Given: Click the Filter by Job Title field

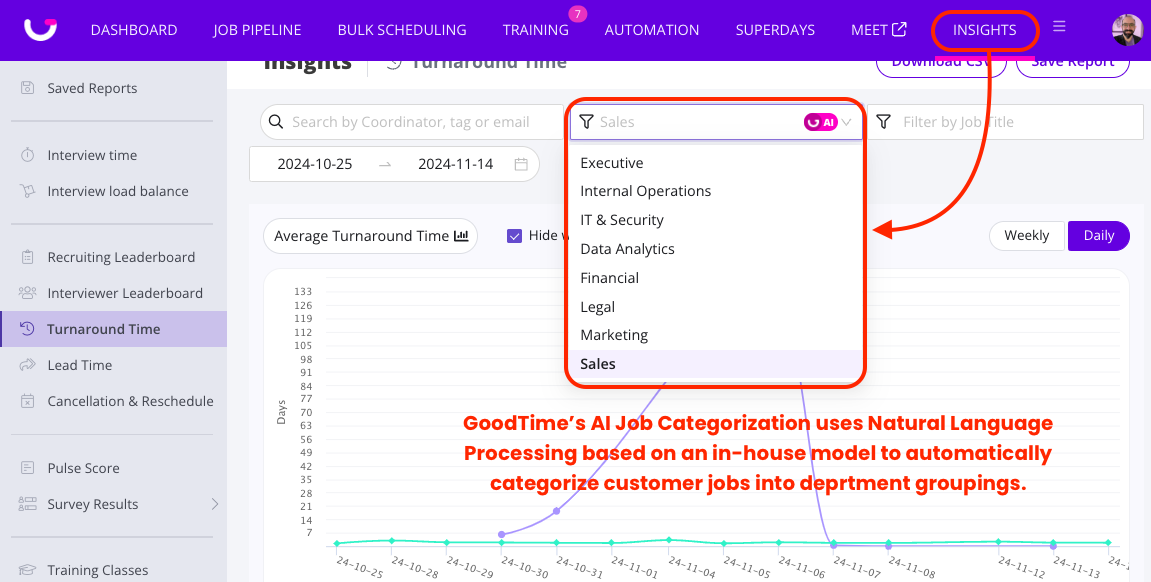Looking at the screenshot, I should pos(1006,122).
